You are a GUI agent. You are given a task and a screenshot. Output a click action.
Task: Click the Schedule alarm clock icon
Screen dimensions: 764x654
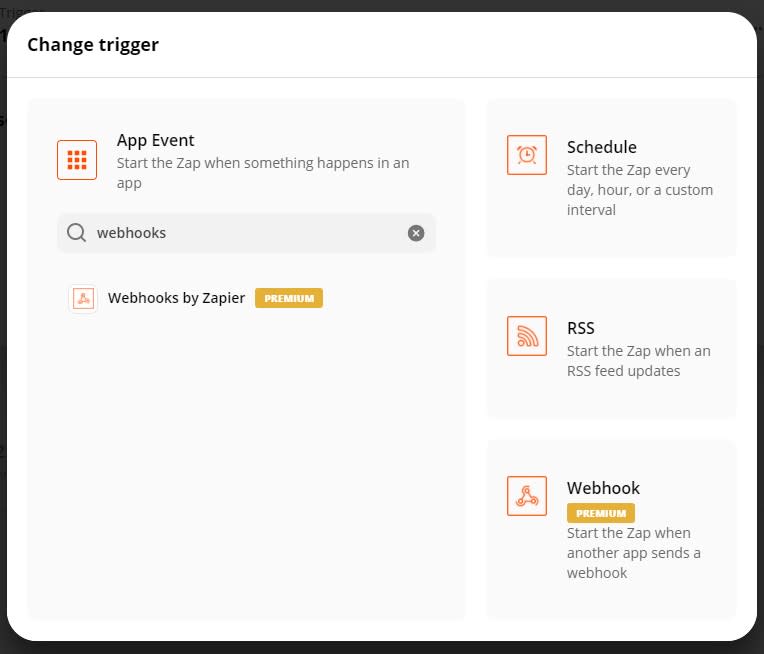(x=527, y=155)
